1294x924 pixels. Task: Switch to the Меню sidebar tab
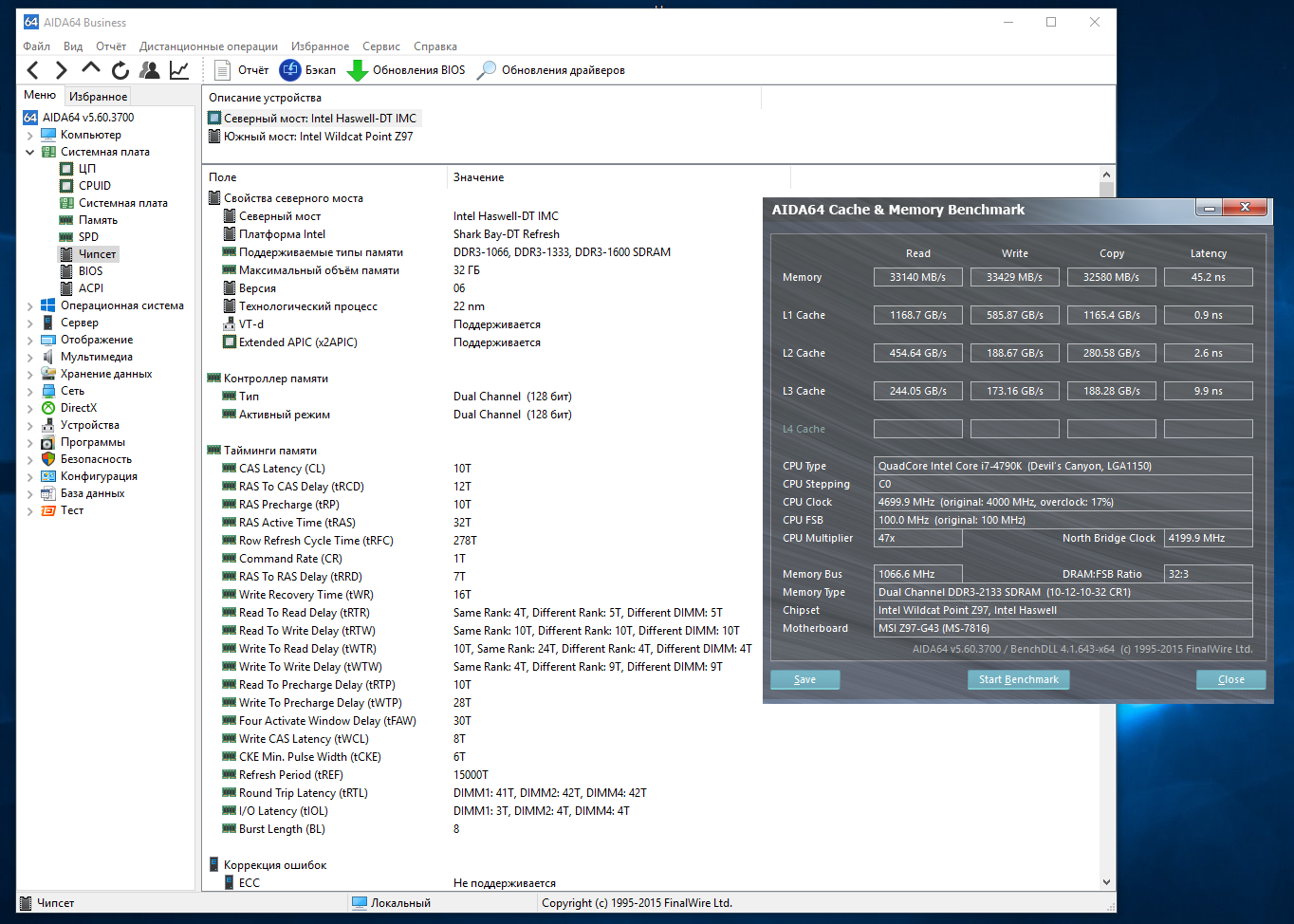(40, 95)
